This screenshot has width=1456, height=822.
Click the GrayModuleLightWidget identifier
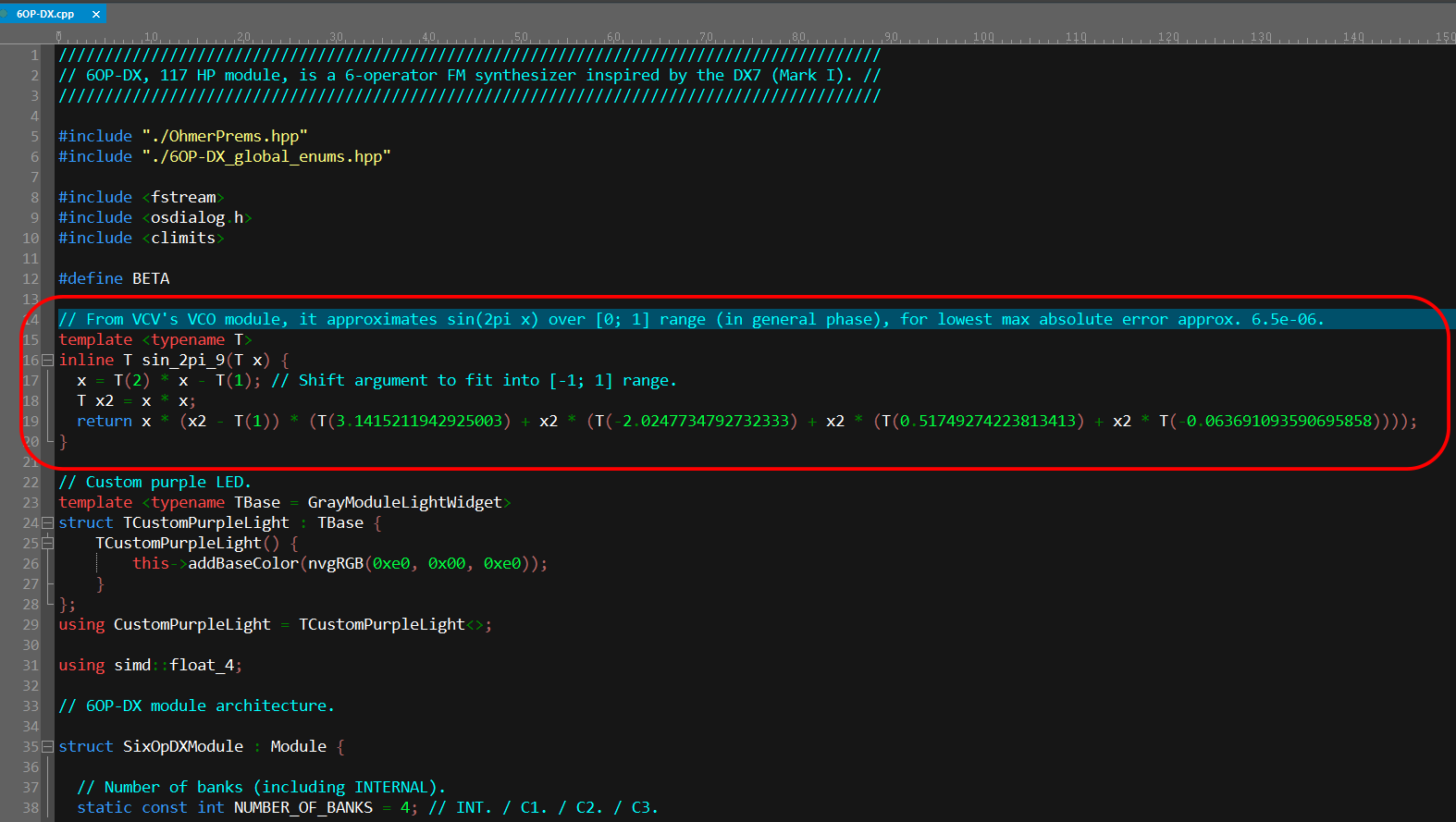click(x=404, y=503)
